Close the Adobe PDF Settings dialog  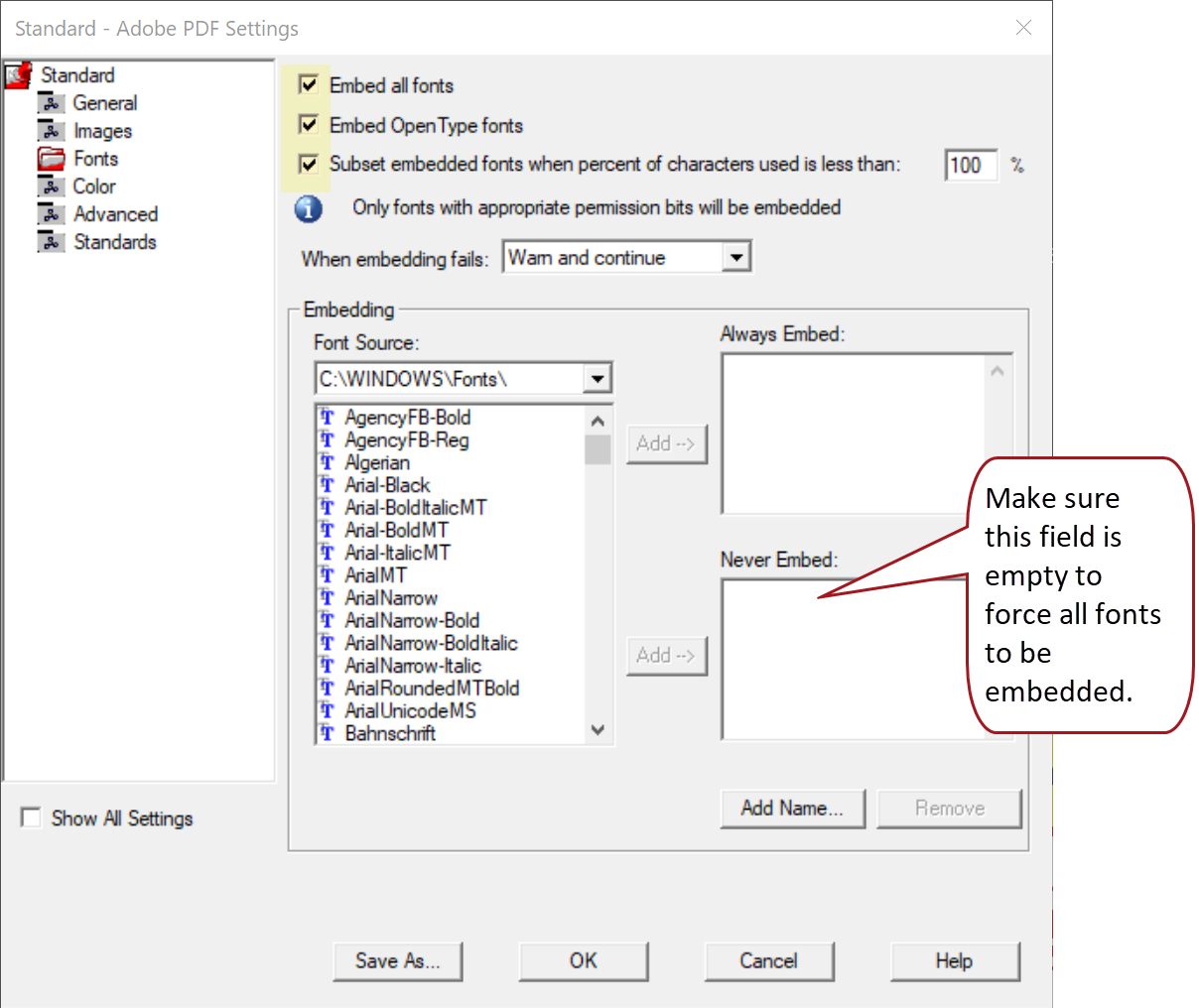[1023, 28]
